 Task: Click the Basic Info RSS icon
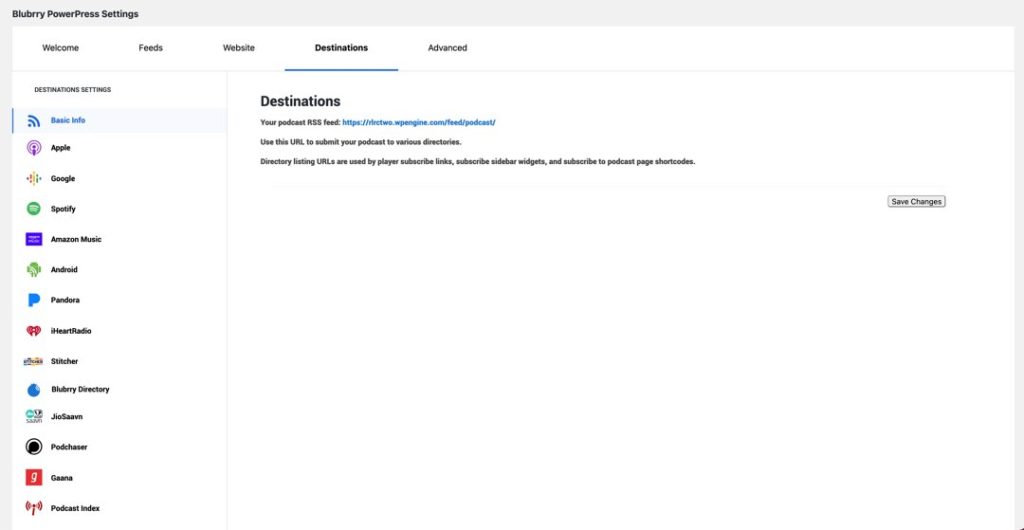[x=34, y=121]
